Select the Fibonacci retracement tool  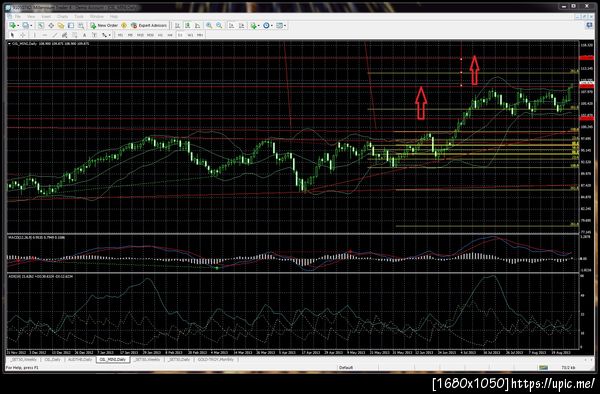(74, 35)
